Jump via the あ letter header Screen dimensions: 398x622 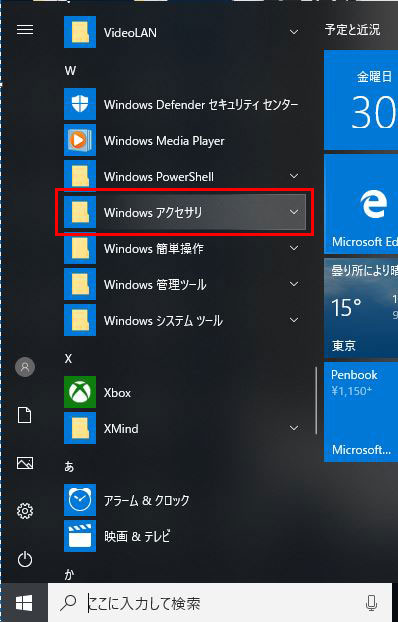point(69,466)
